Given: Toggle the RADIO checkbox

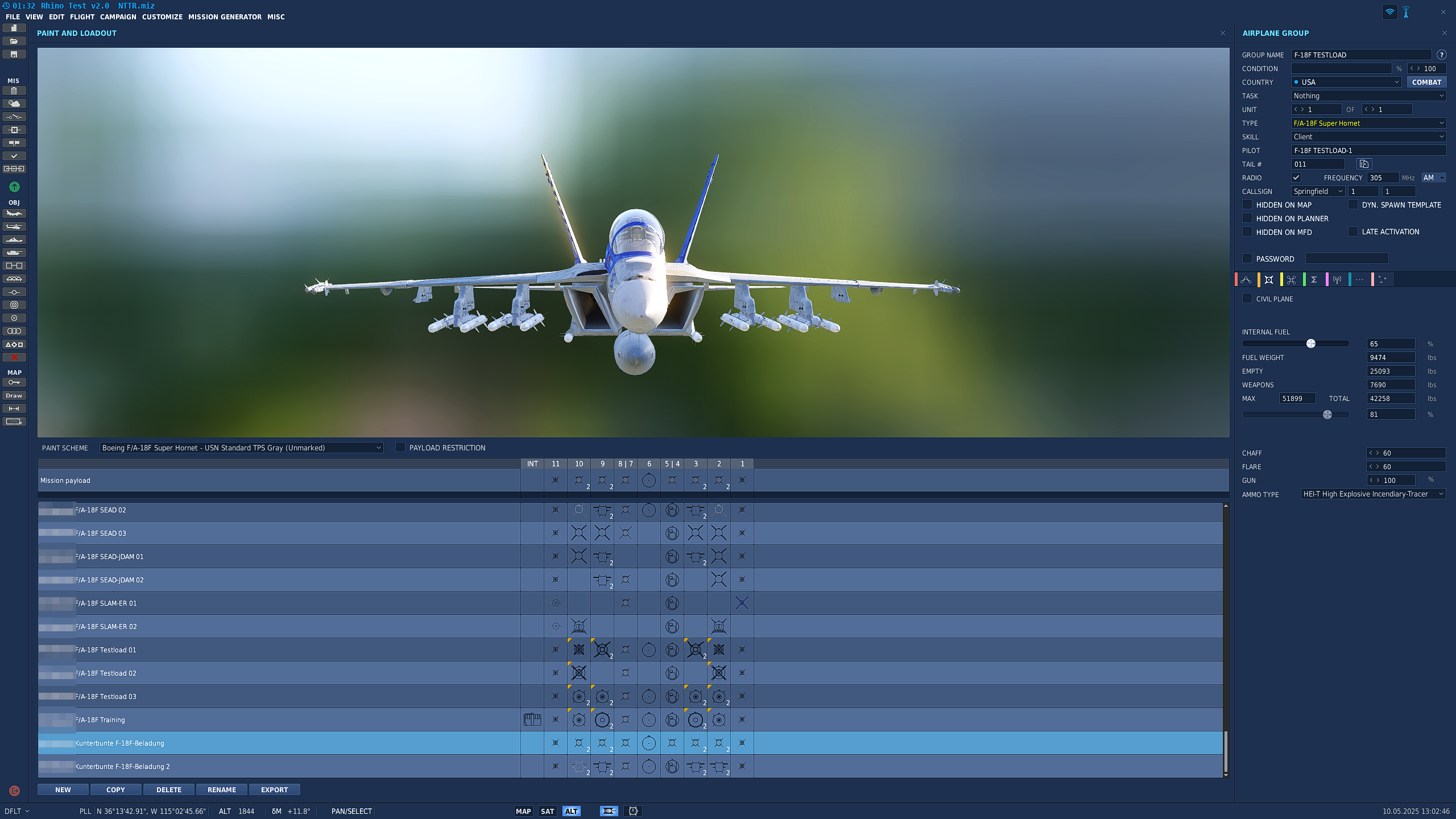Looking at the screenshot, I should 1296,177.
